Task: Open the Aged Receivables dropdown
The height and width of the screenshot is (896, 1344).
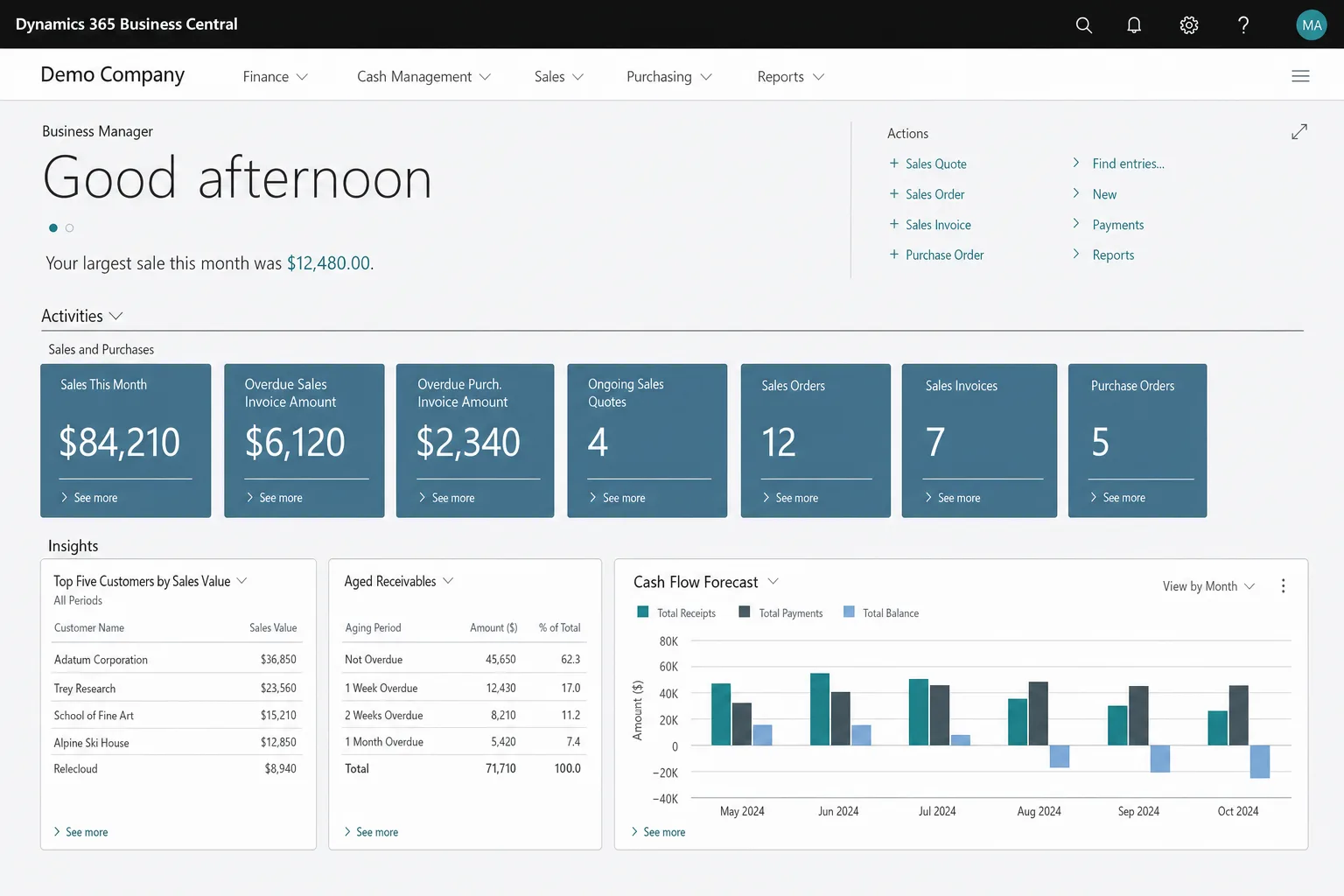Action: 448,580
